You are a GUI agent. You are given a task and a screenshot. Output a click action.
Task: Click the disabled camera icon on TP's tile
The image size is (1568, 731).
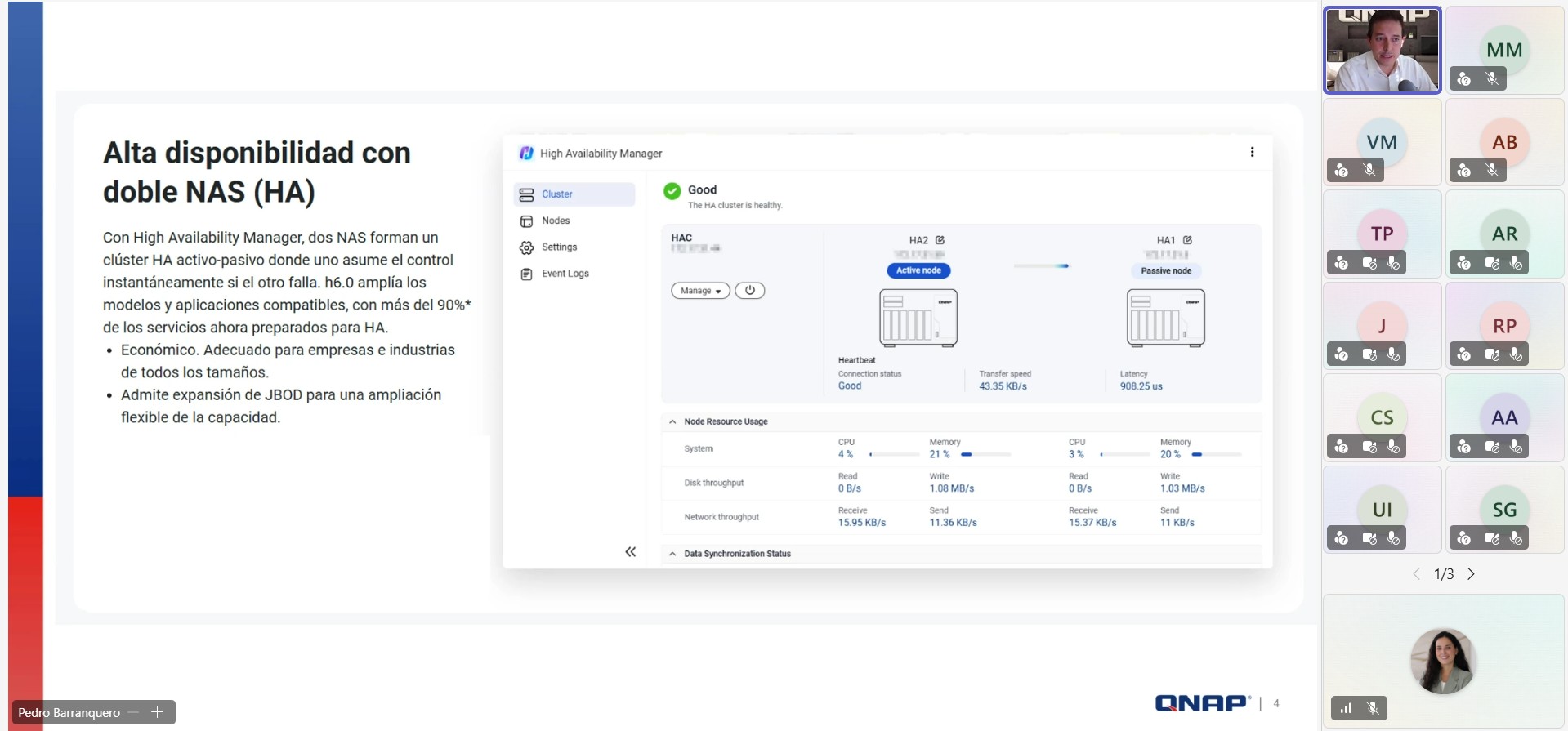pyautogui.click(x=1369, y=263)
